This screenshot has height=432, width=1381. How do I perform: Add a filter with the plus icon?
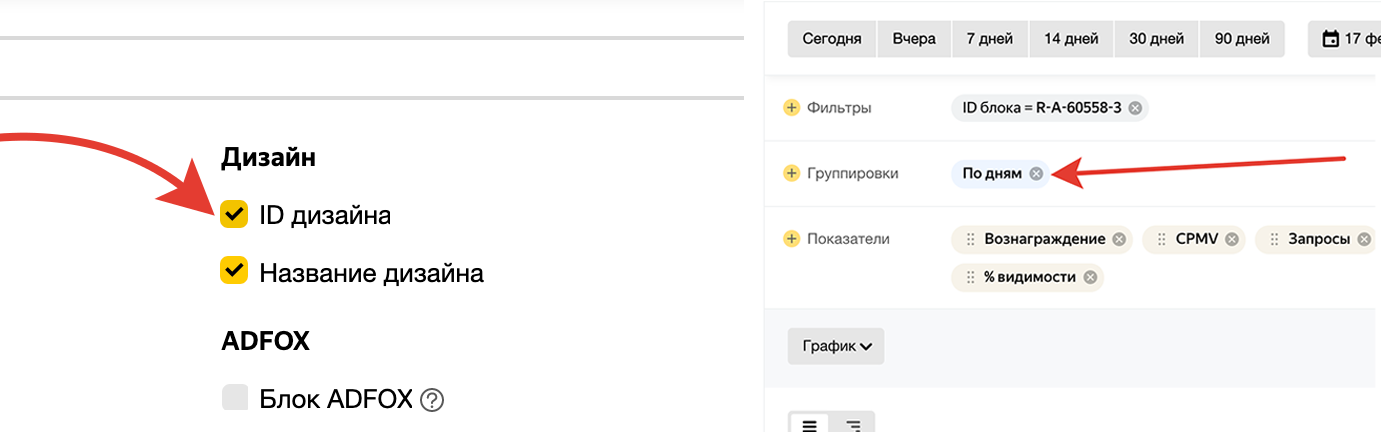tap(791, 108)
